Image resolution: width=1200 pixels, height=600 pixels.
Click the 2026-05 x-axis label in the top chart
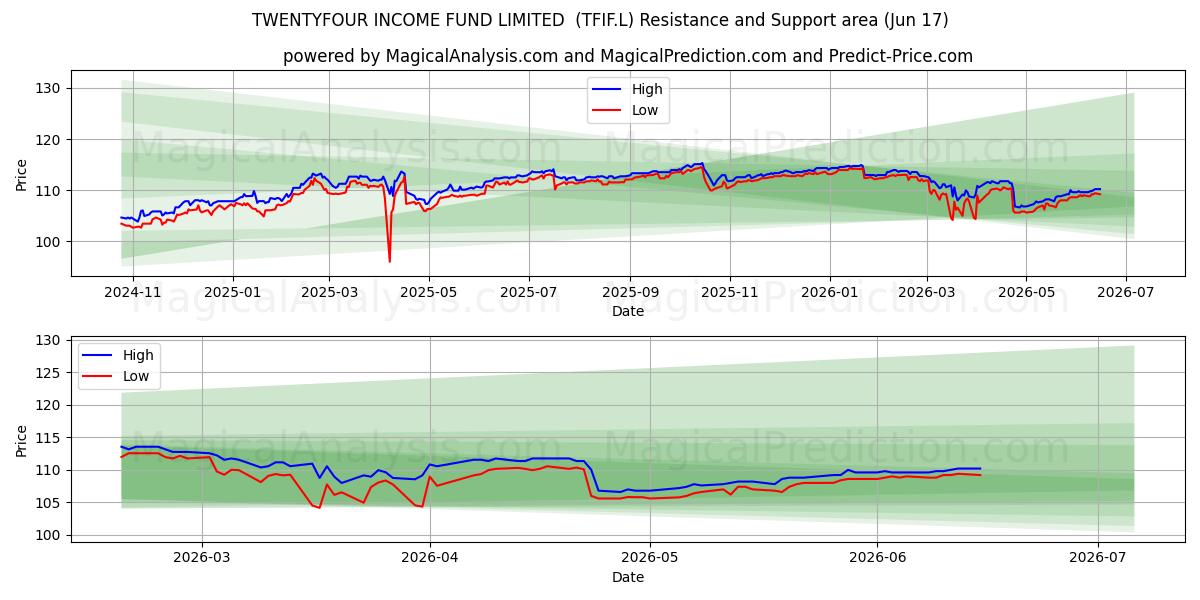(x=1026, y=293)
